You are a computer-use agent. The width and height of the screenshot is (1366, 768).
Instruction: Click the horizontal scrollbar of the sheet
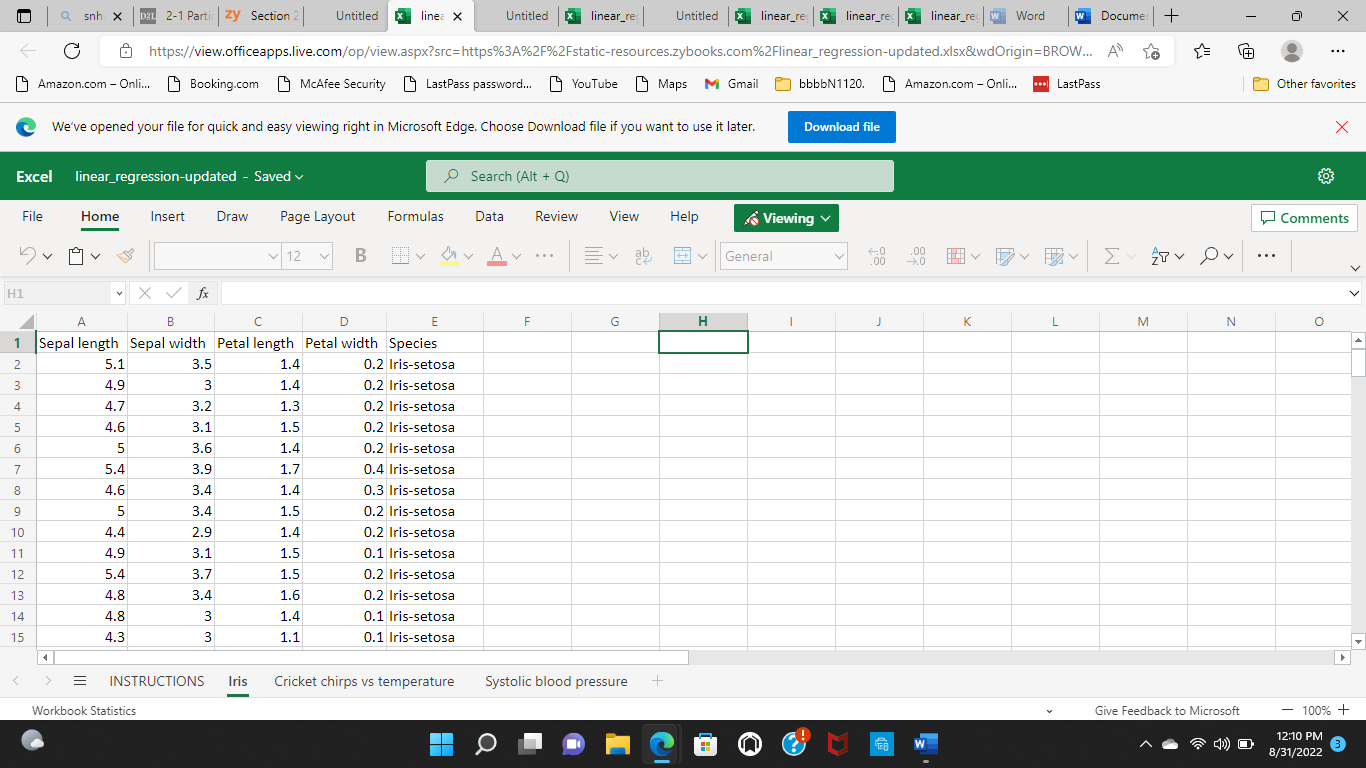pos(371,658)
